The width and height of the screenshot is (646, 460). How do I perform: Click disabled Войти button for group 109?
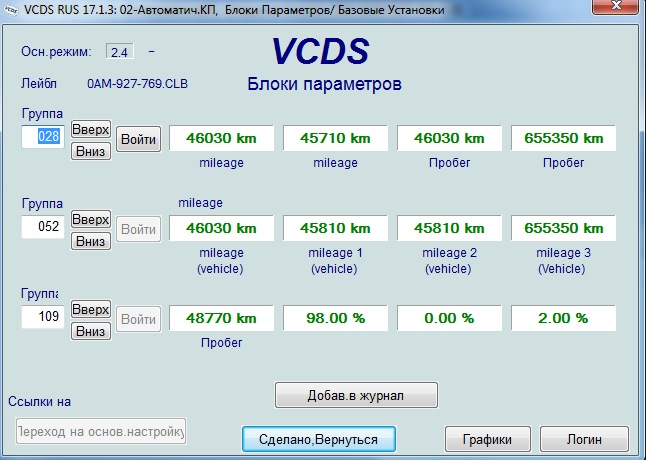pyautogui.click(x=138, y=319)
